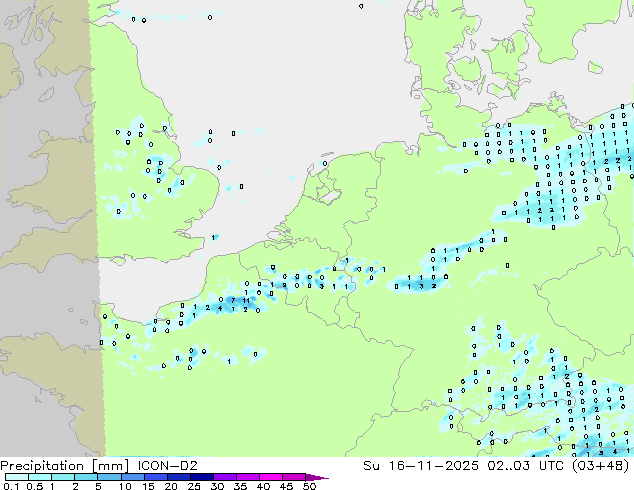This screenshot has height=490, width=634.
Task: Select the '16-11-2025' date text
Action: tap(433, 466)
